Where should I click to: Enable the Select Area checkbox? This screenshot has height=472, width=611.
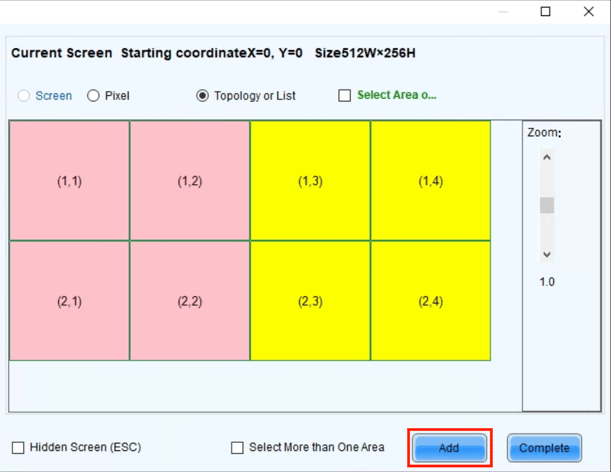(345, 96)
